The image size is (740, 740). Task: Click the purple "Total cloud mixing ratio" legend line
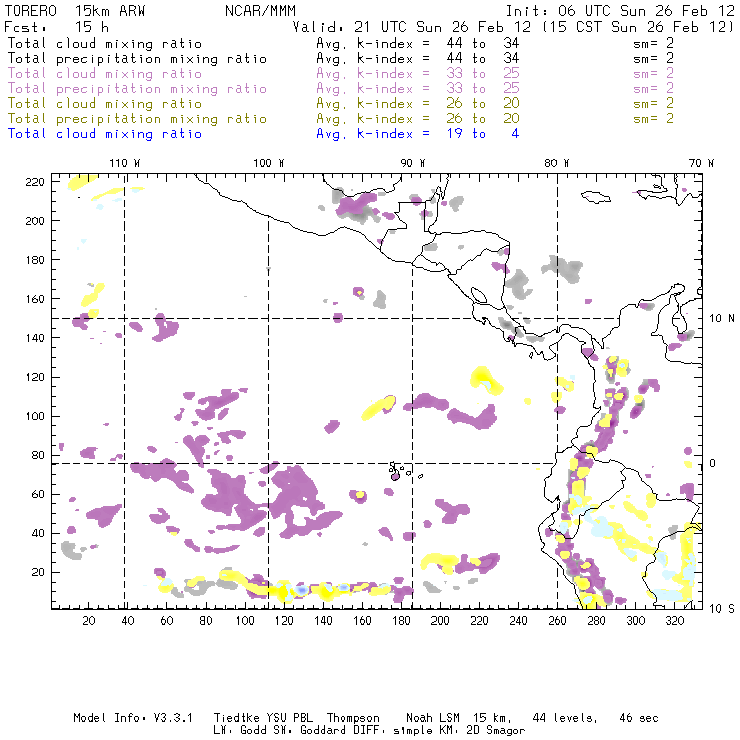pos(105,74)
